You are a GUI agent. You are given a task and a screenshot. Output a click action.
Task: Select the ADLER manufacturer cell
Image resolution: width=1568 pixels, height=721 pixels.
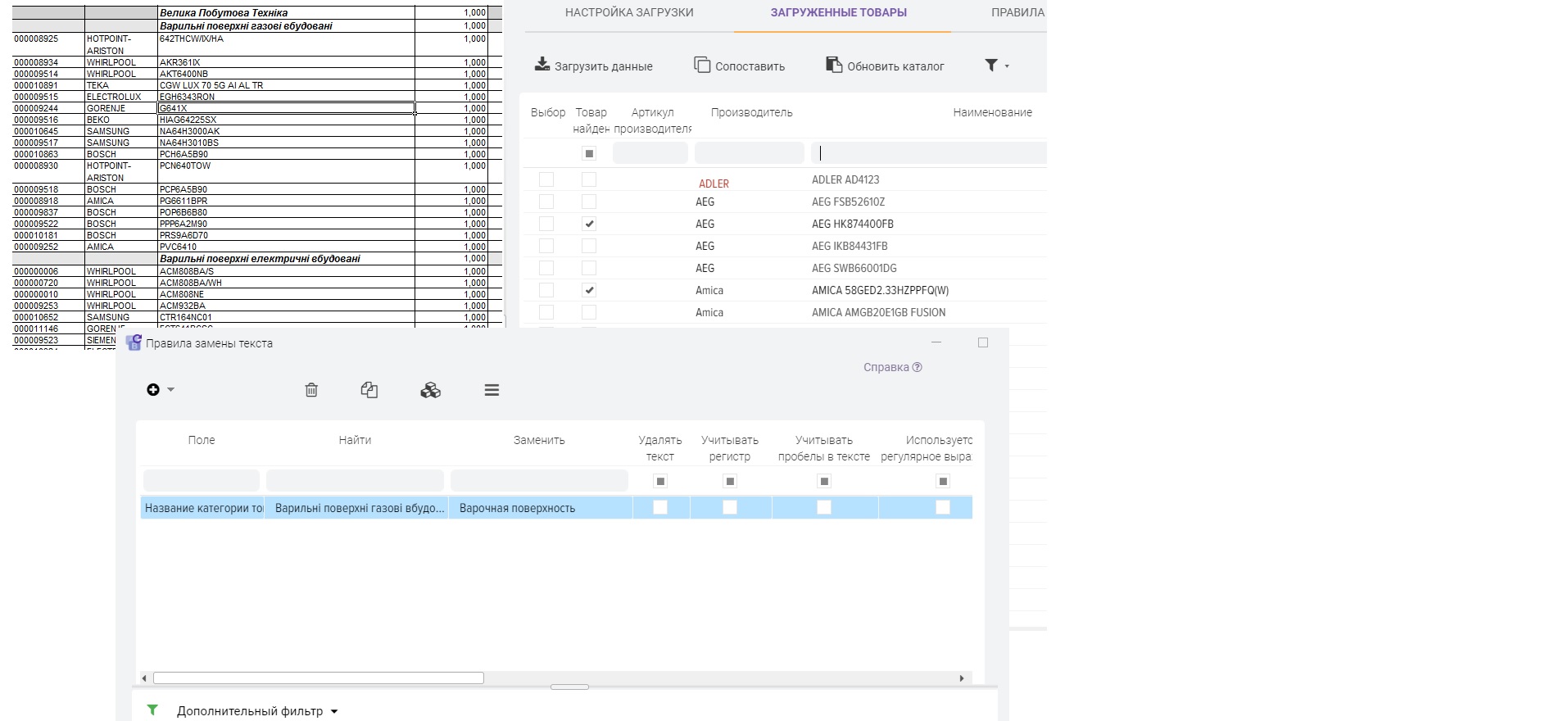point(714,184)
